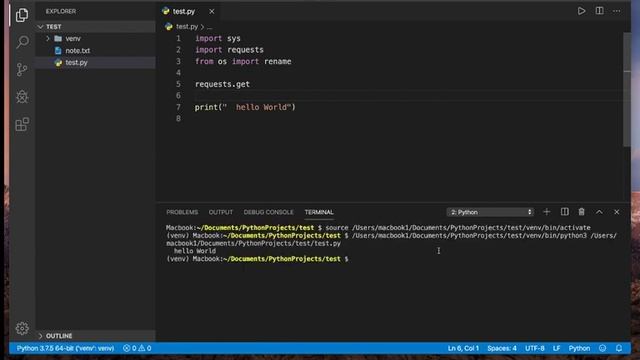
Task: Click 'hello World' output in terminal
Action: coord(195,251)
